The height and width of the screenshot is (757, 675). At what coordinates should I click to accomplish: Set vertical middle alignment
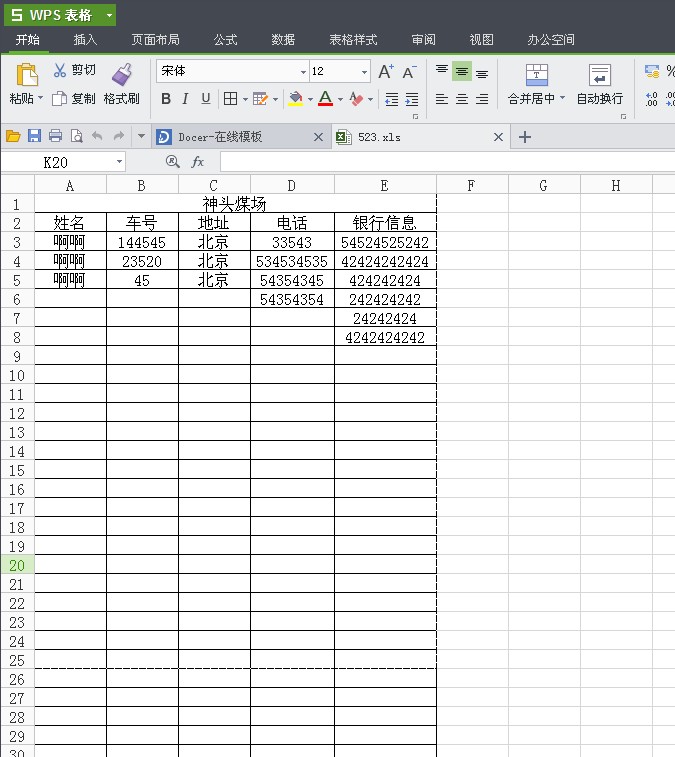pos(462,71)
